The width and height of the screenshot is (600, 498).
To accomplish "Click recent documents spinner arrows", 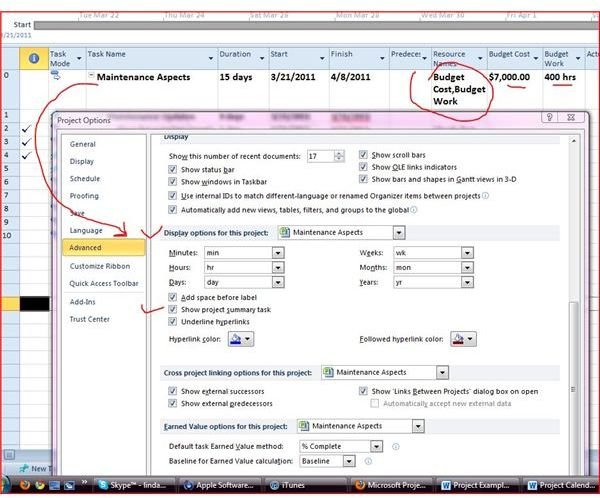I will tap(339, 156).
